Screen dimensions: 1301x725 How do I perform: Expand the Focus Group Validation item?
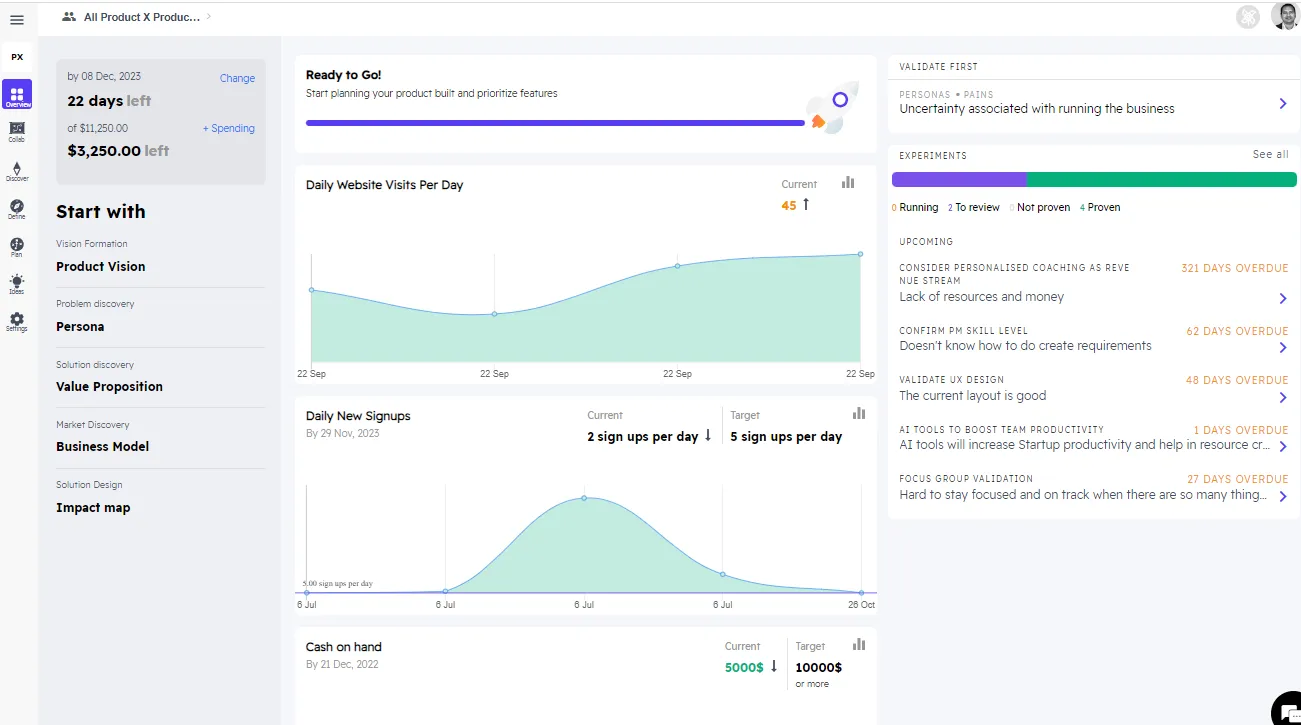[1283, 494]
